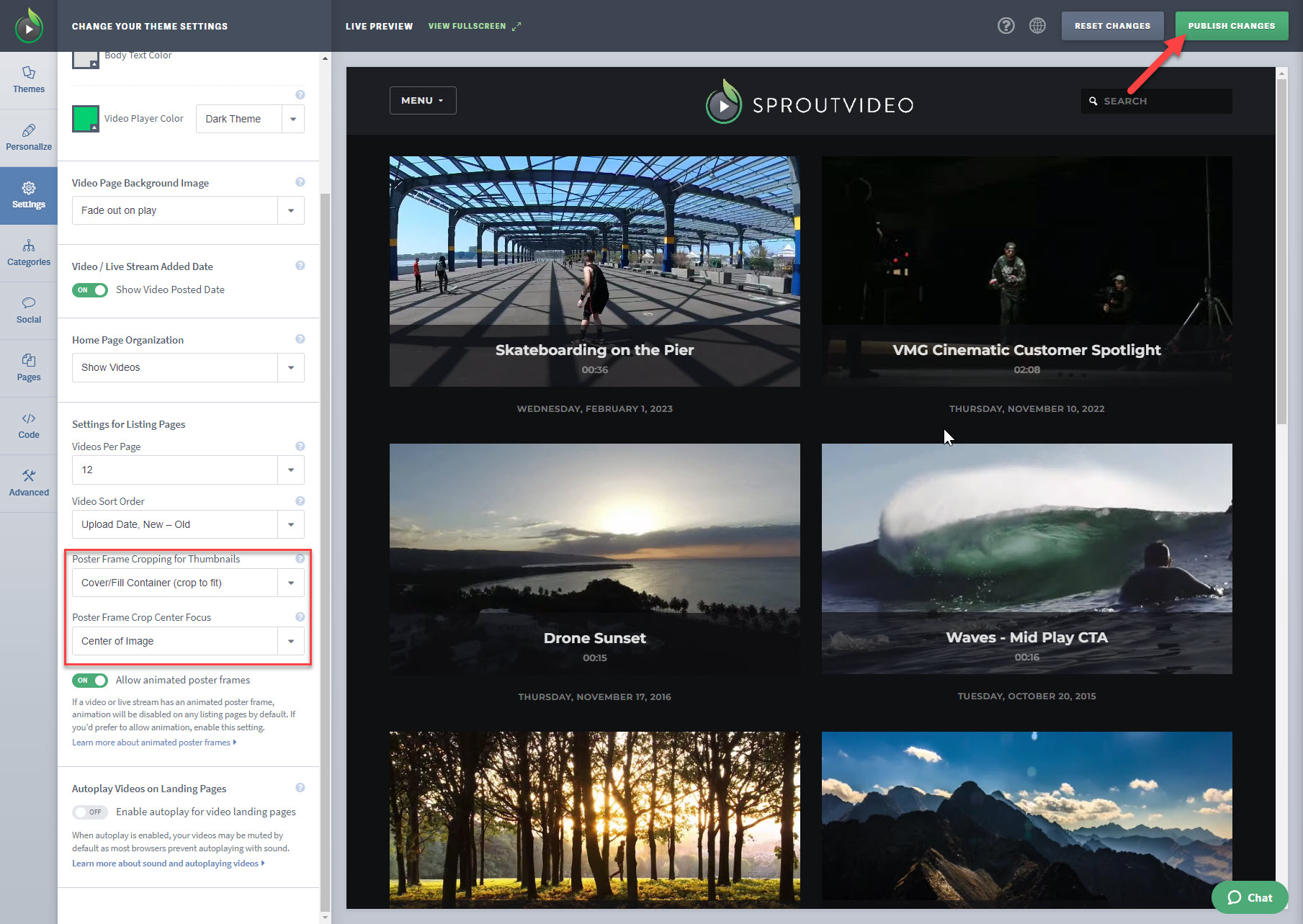This screenshot has width=1303, height=924.
Task: Click help icon for Video Sort Order
Action: click(x=300, y=501)
